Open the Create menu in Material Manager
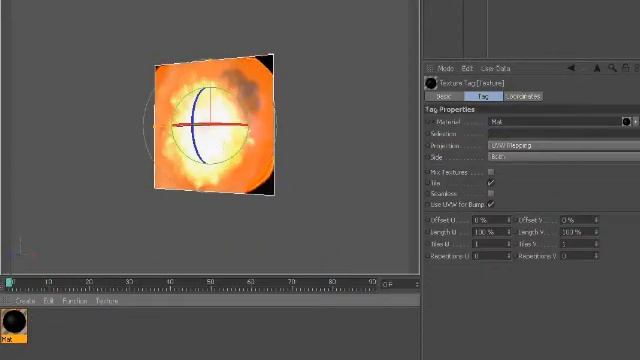This screenshot has width=640, height=360. point(25,301)
